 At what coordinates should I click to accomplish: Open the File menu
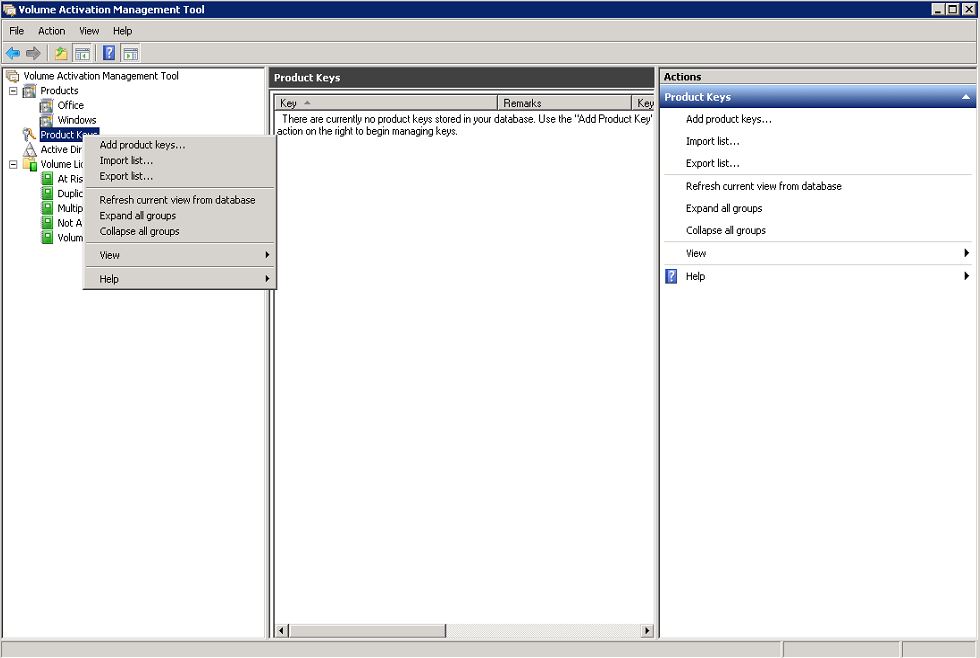(x=16, y=31)
